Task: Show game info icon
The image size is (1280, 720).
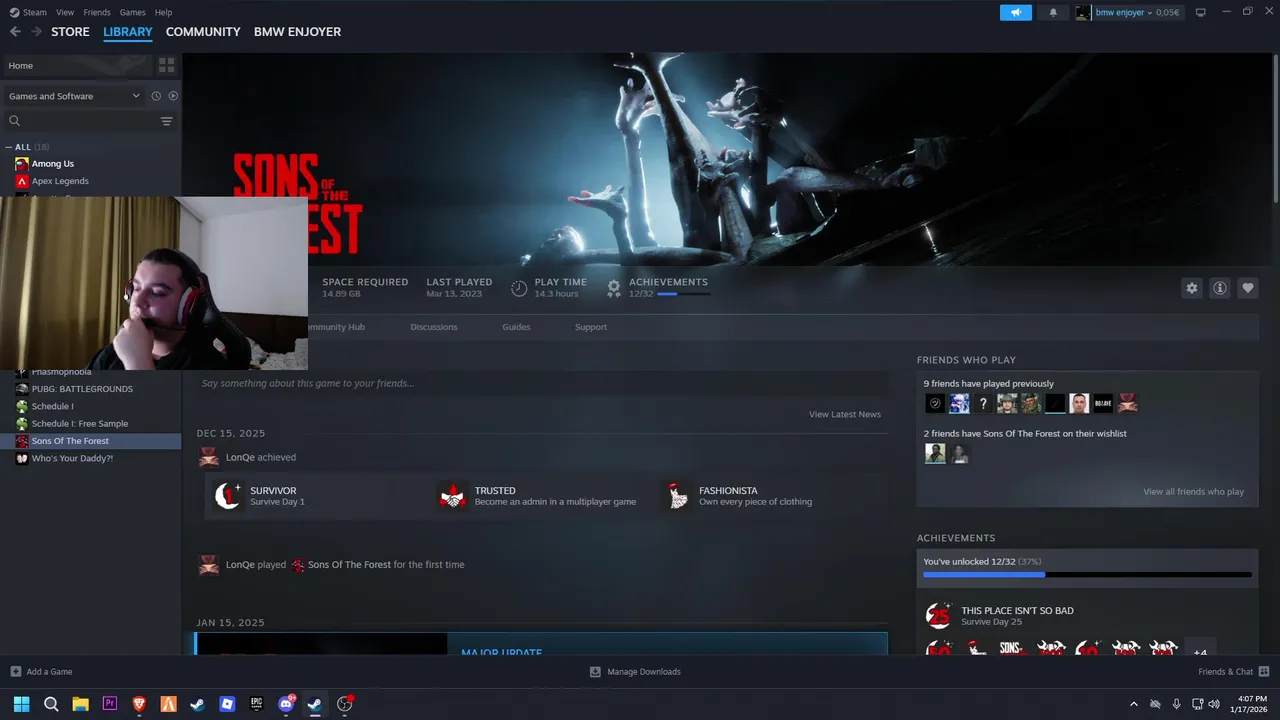Action: [1219, 288]
